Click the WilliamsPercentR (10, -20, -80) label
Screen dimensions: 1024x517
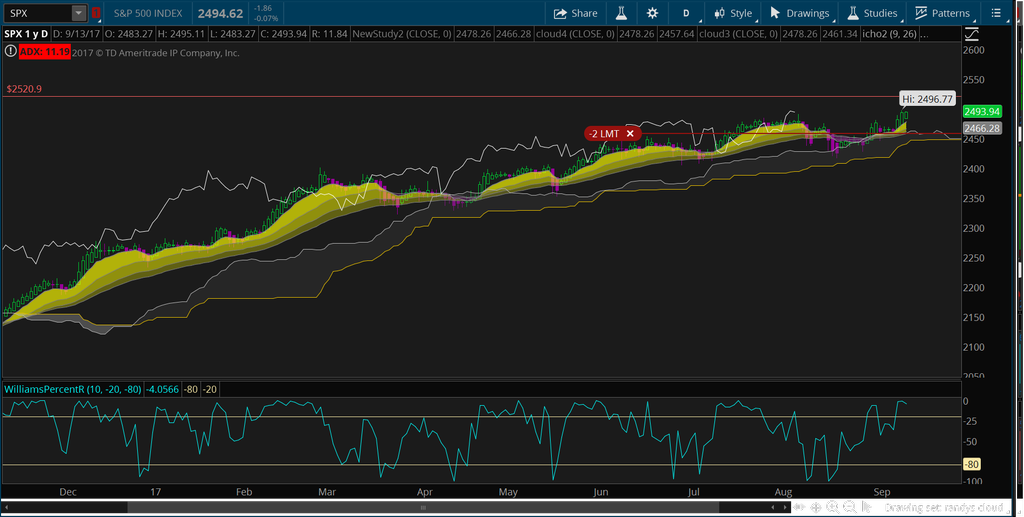tap(72, 389)
